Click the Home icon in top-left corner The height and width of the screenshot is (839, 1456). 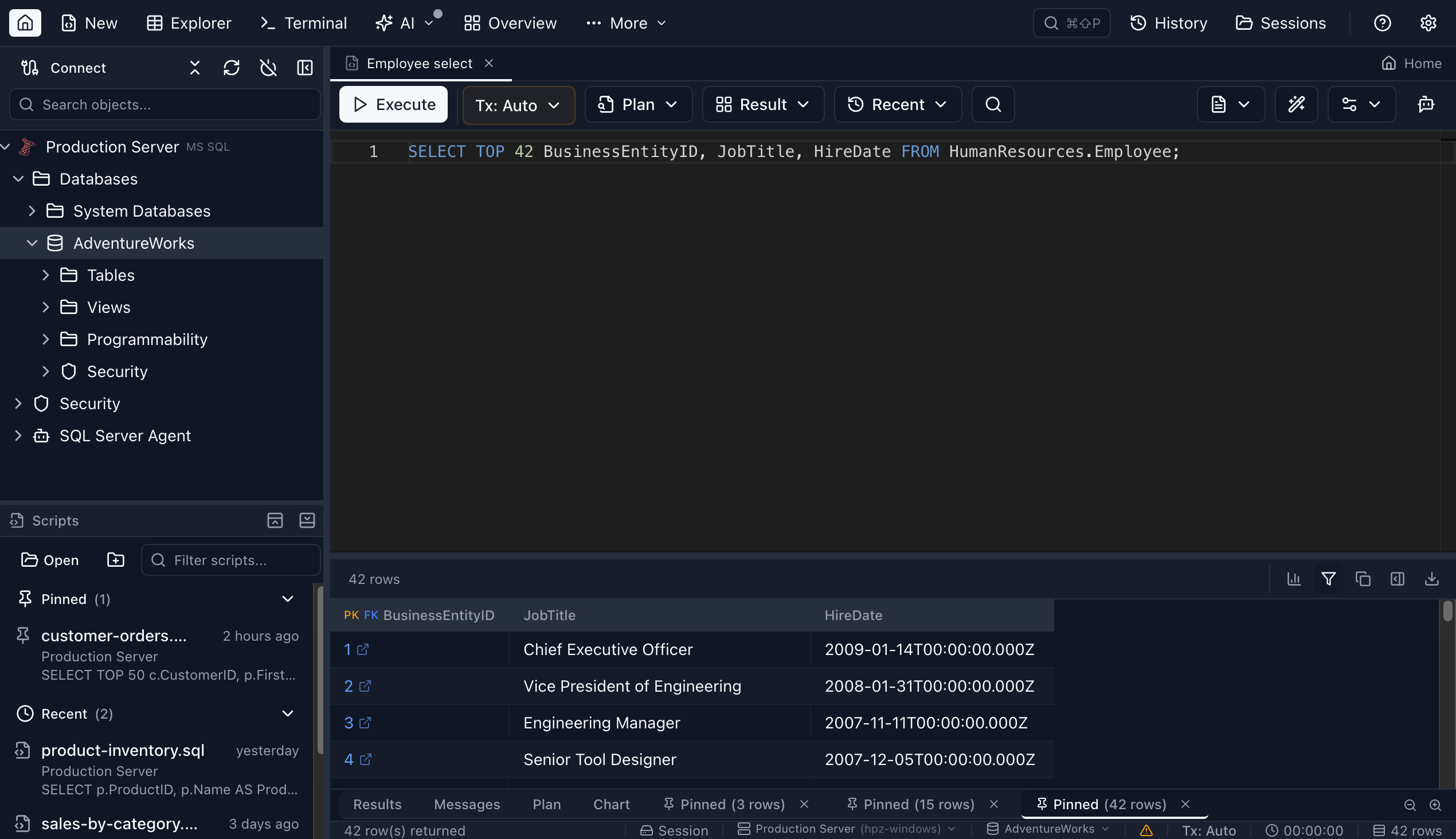coord(25,23)
